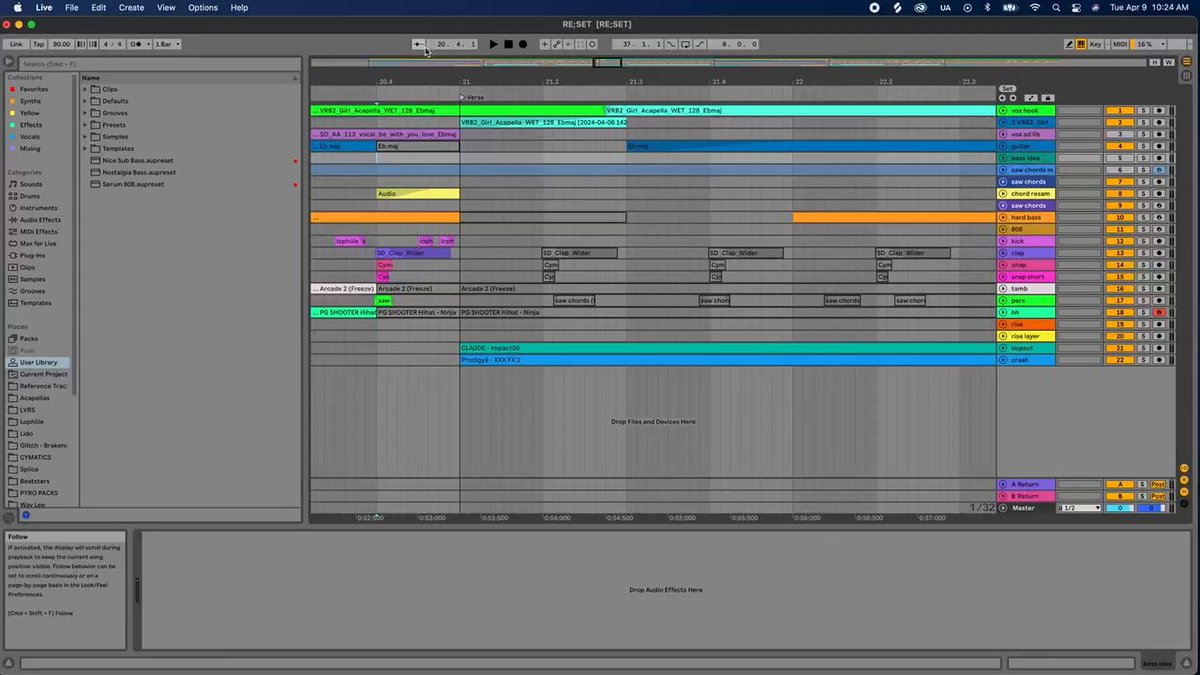Screen dimensions: 1200x675
Task: Open the Options menu
Action: 203,7
